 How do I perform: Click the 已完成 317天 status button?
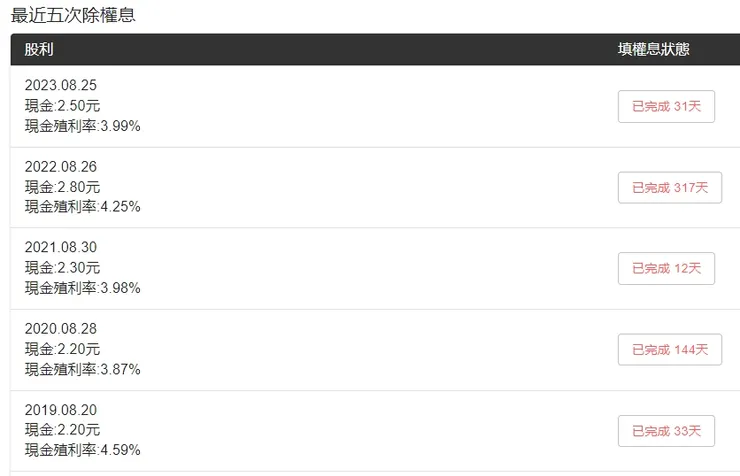[x=669, y=187]
